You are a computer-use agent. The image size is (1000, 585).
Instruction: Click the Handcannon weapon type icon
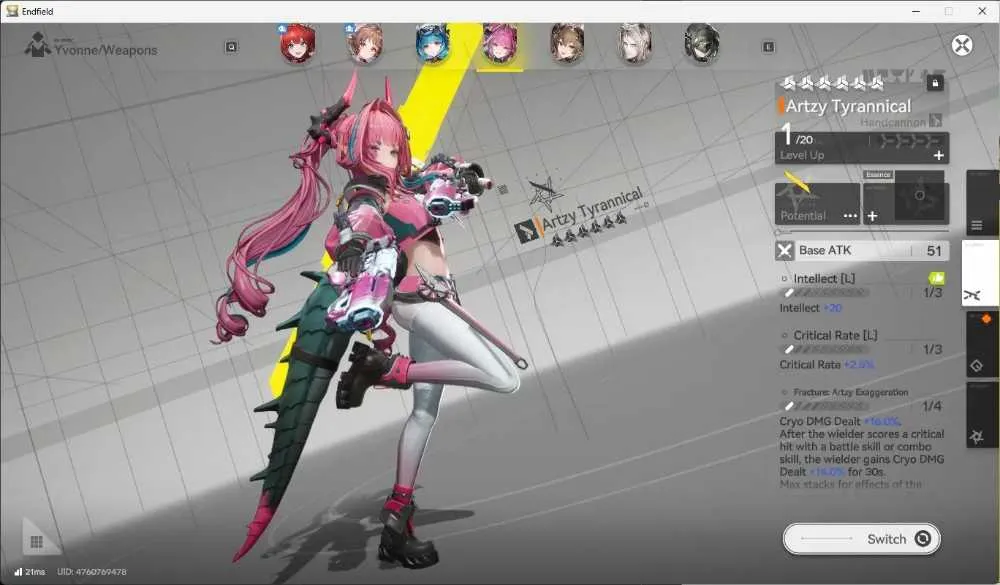[936, 121]
